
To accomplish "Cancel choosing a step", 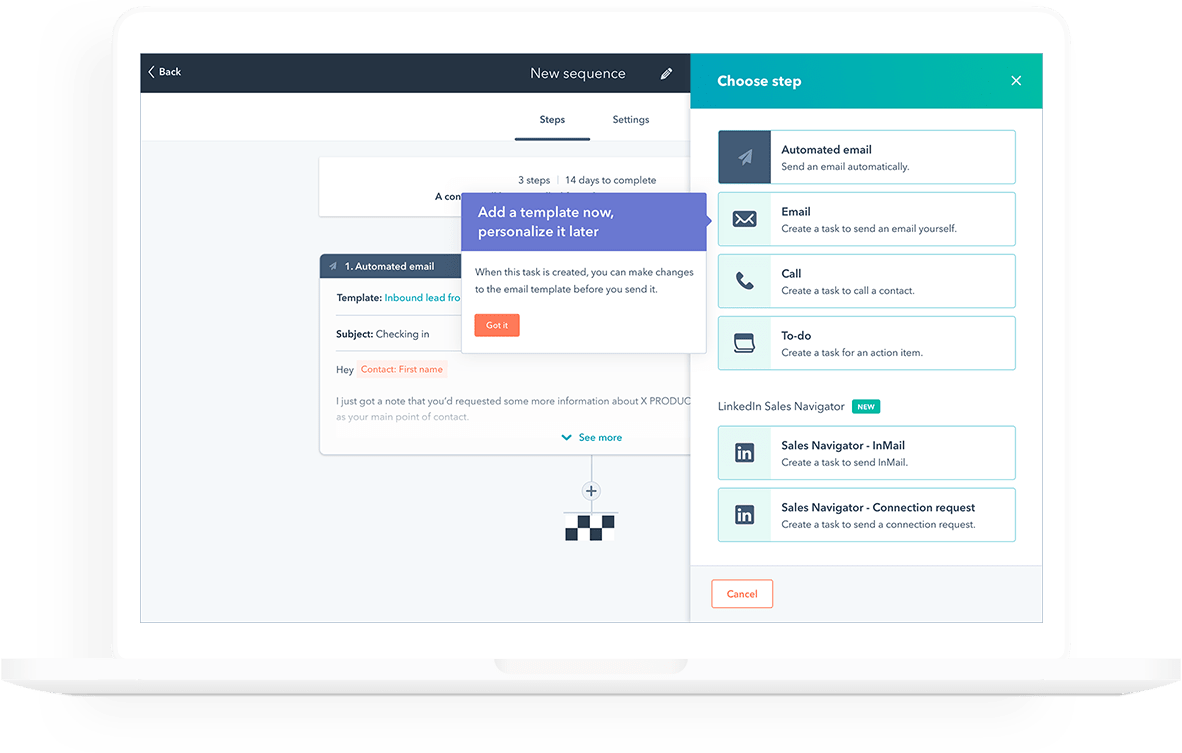I will 742,594.
